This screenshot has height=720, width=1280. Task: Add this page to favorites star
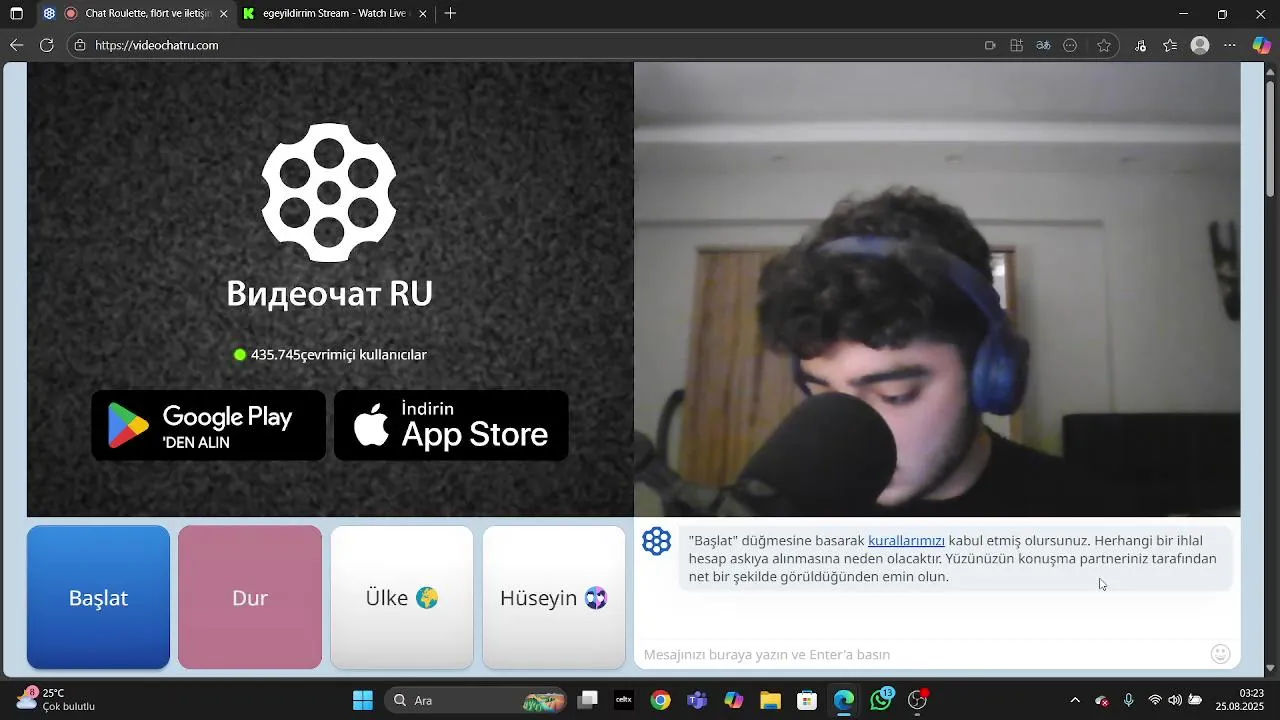click(1104, 45)
